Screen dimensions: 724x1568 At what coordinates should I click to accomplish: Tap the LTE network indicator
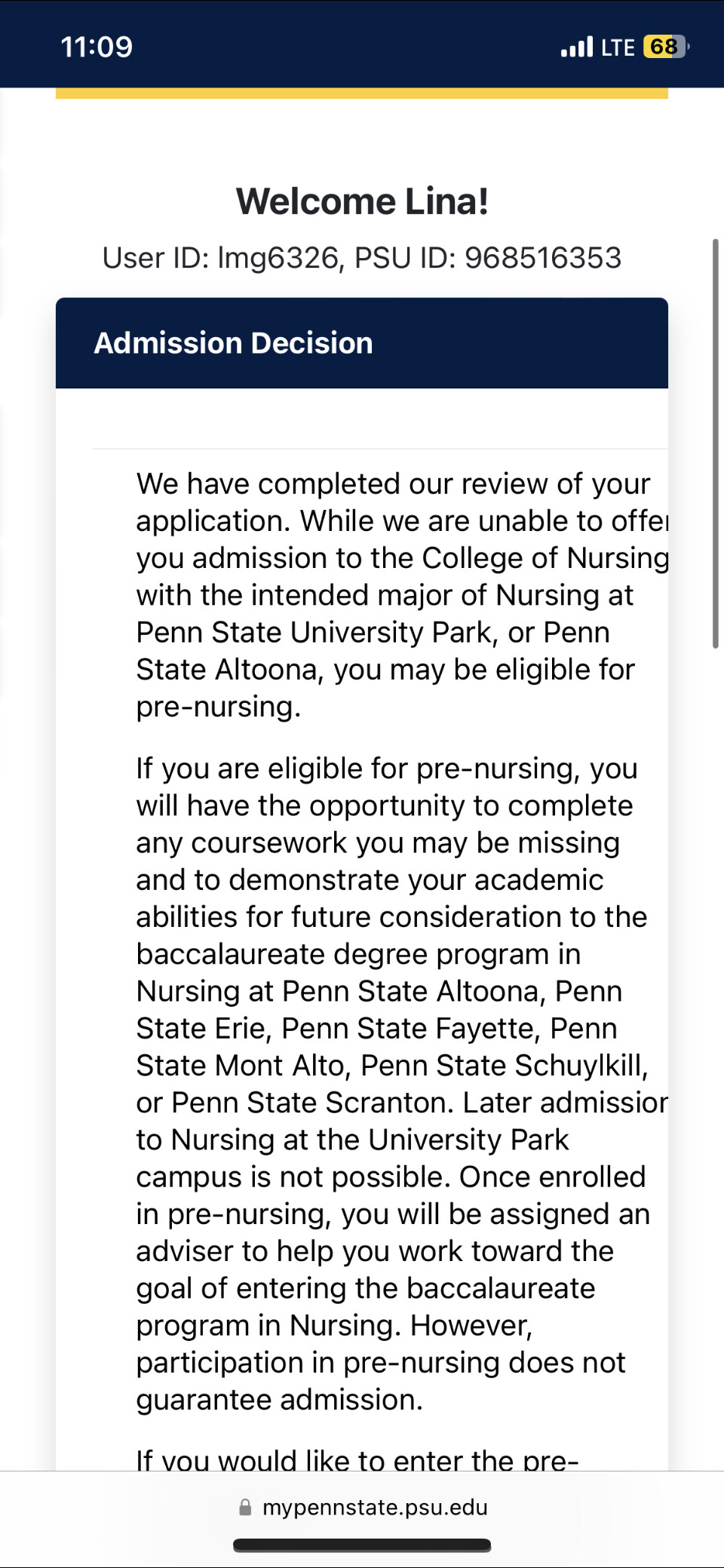coord(618,48)
